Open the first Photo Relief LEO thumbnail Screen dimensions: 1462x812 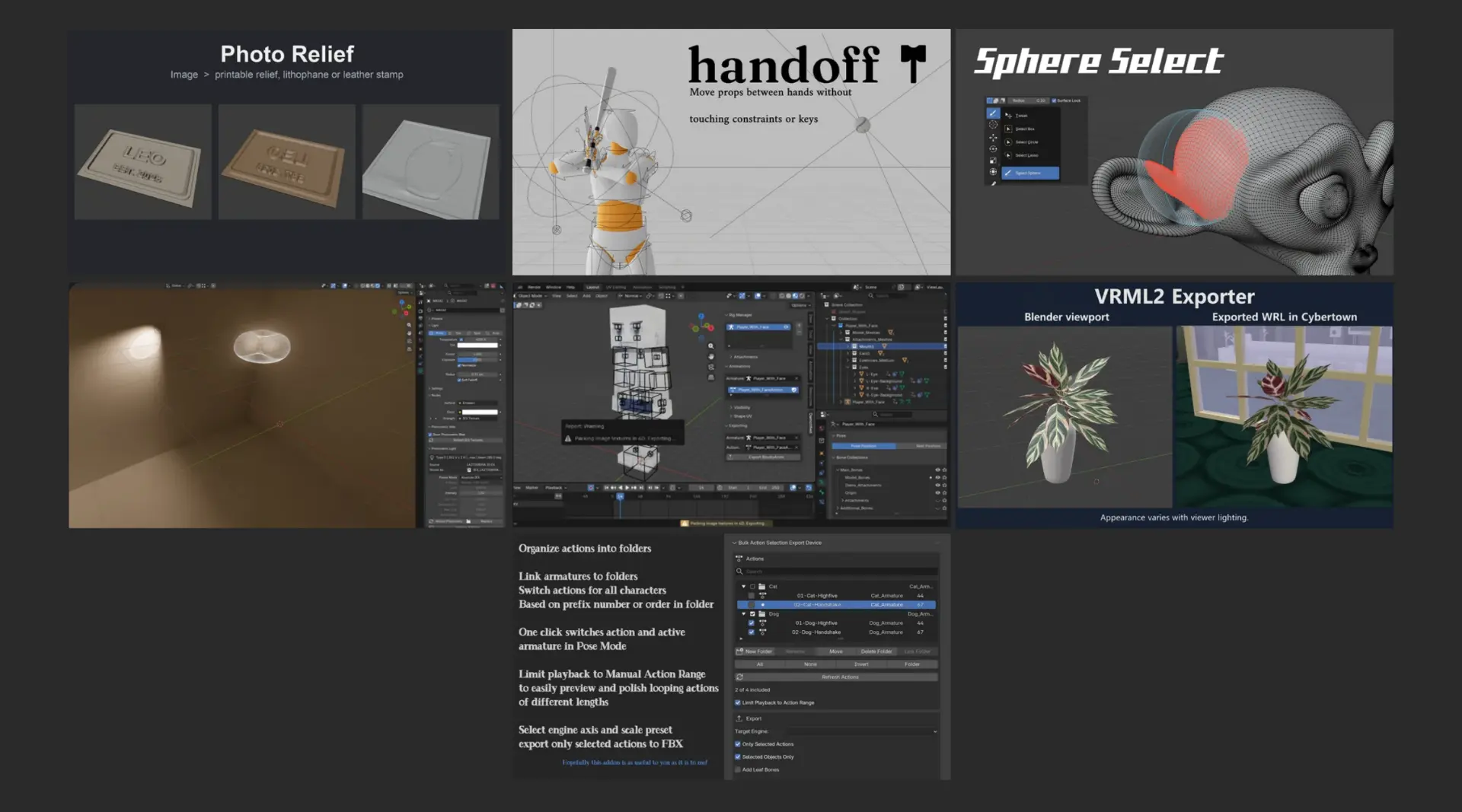pyautogui.click(x=143, y=162)
